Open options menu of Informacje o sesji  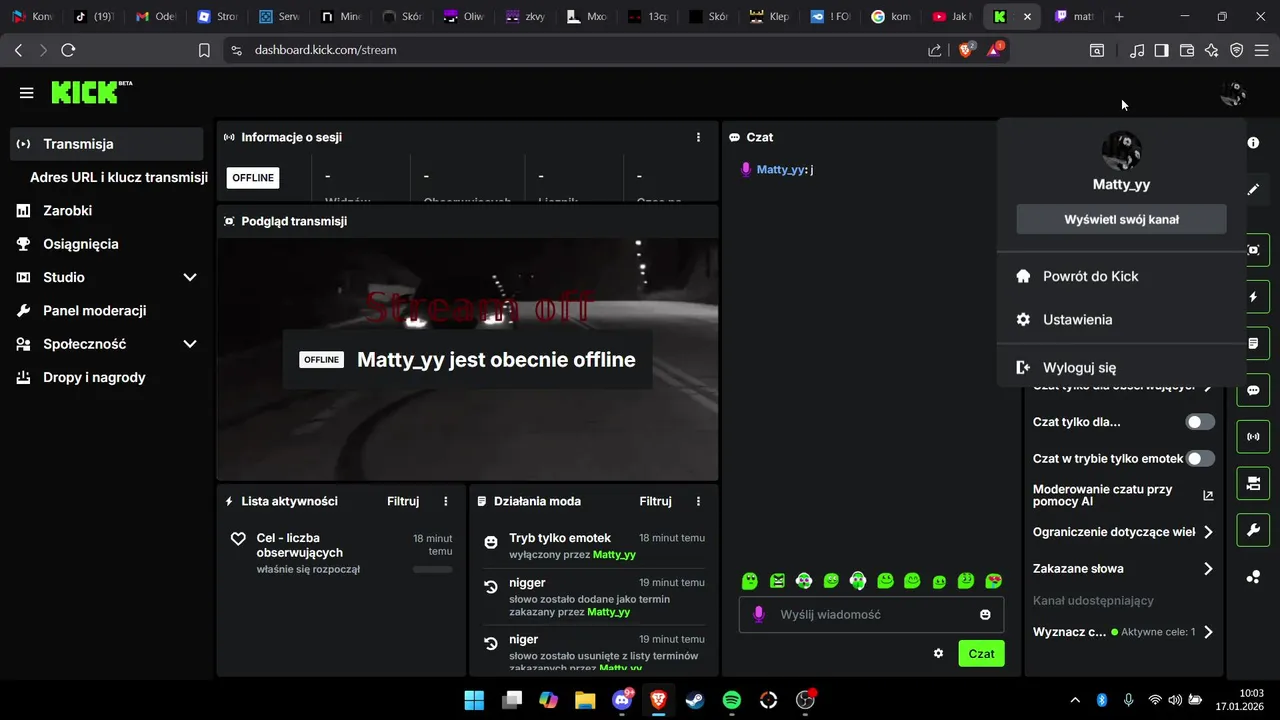pos(698,137)
